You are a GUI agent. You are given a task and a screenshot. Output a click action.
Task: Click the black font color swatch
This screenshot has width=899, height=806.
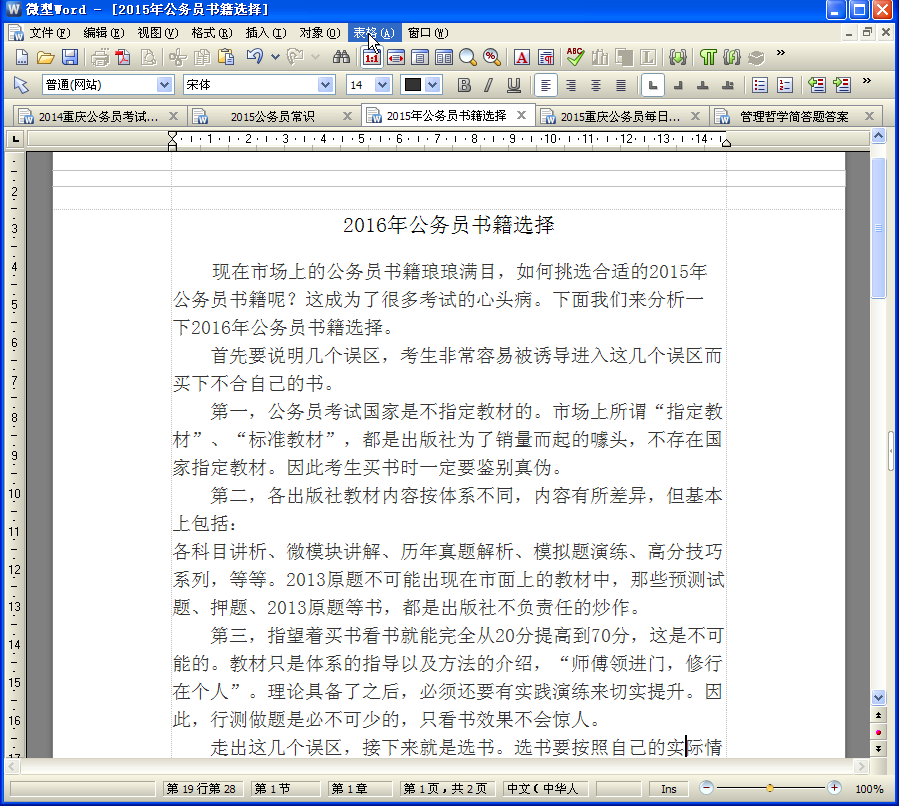point(413,85)
